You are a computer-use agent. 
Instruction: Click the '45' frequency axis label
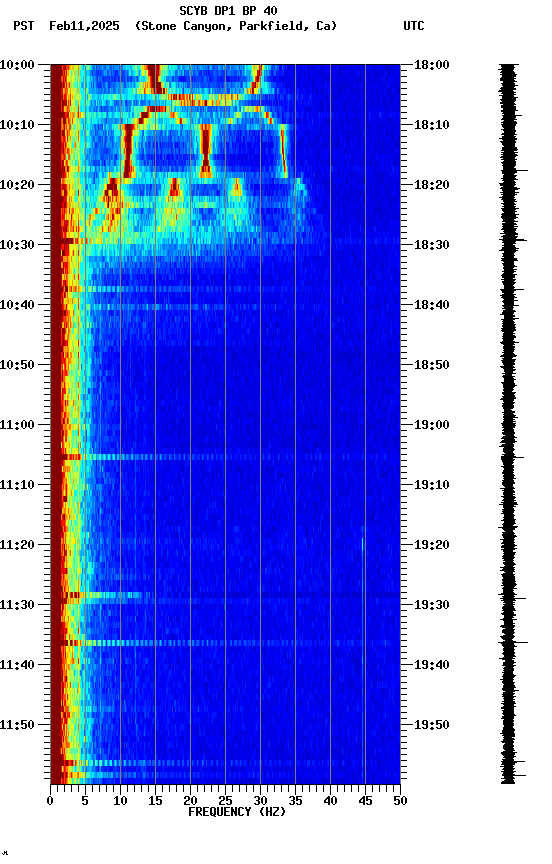pyautogui.click(x=365, y=801)
